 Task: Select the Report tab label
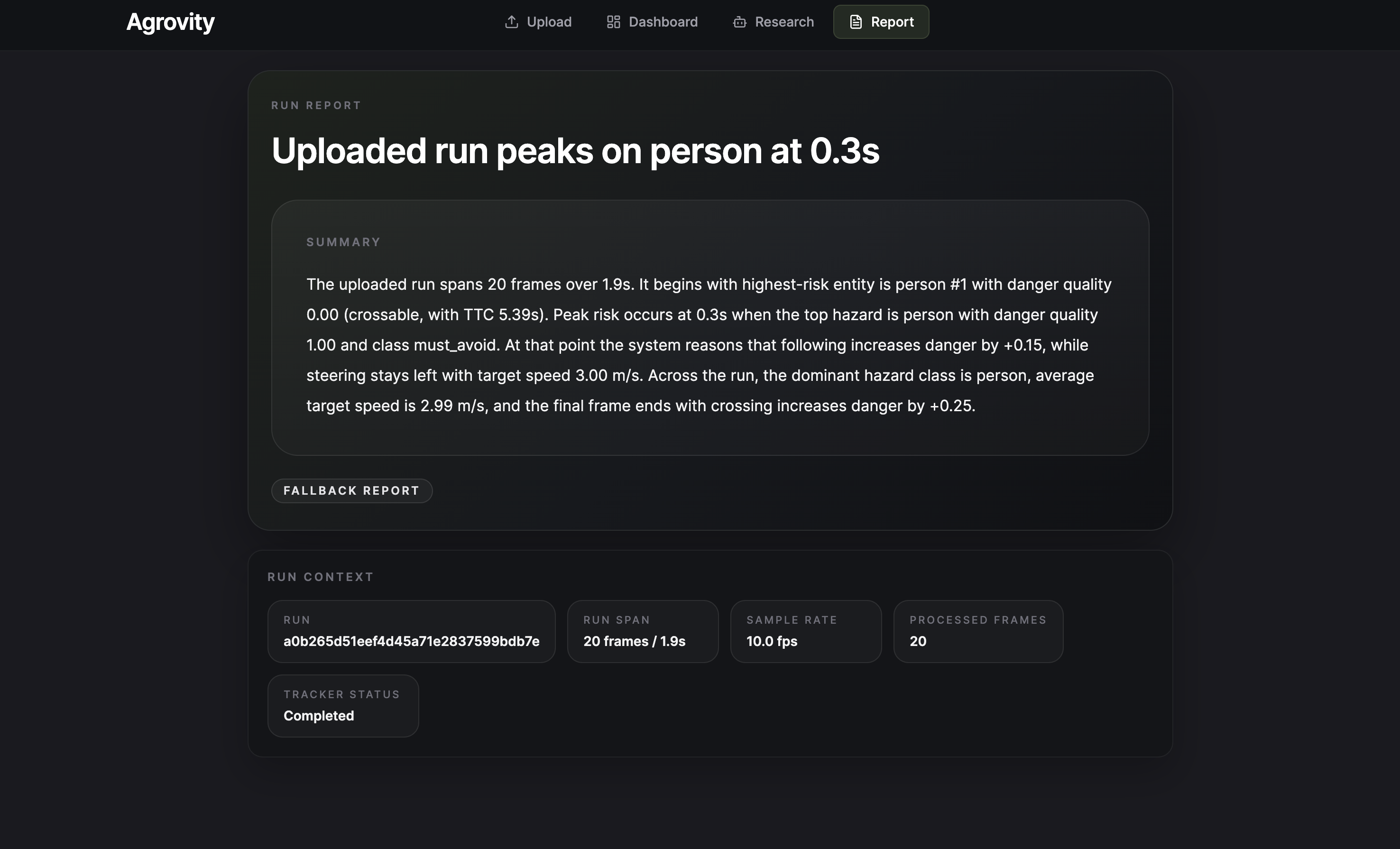coord(892,22)
